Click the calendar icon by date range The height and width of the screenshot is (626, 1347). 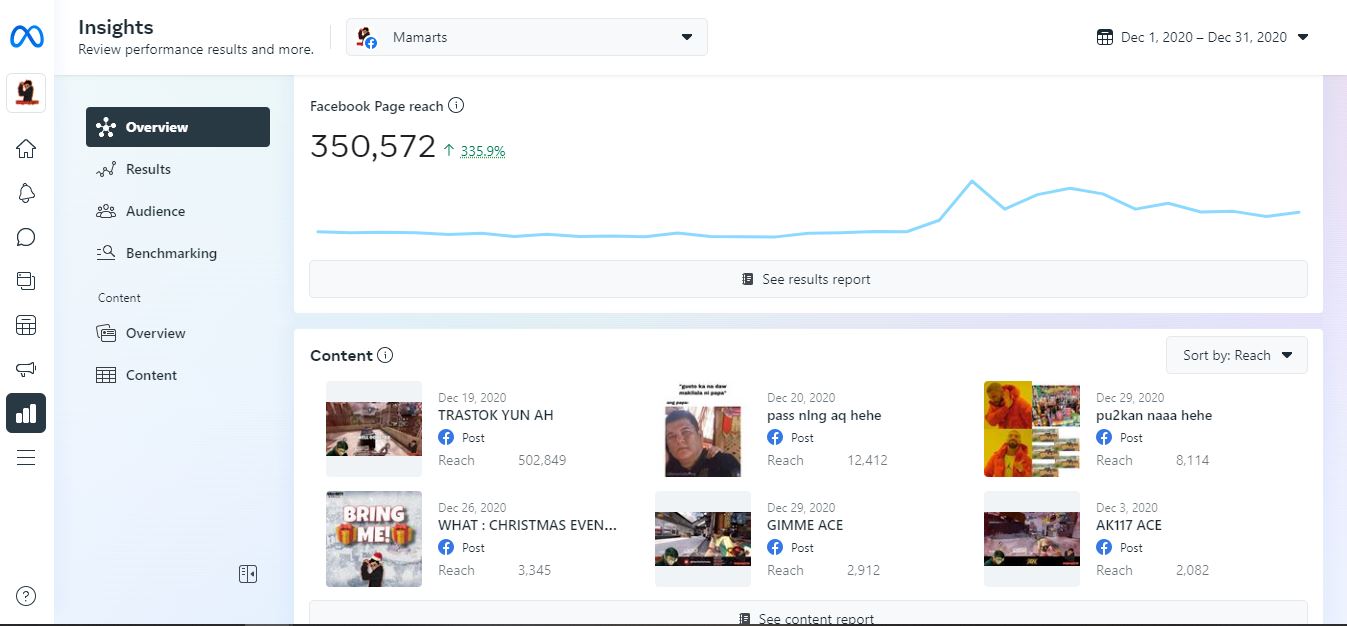point(1105,37)
